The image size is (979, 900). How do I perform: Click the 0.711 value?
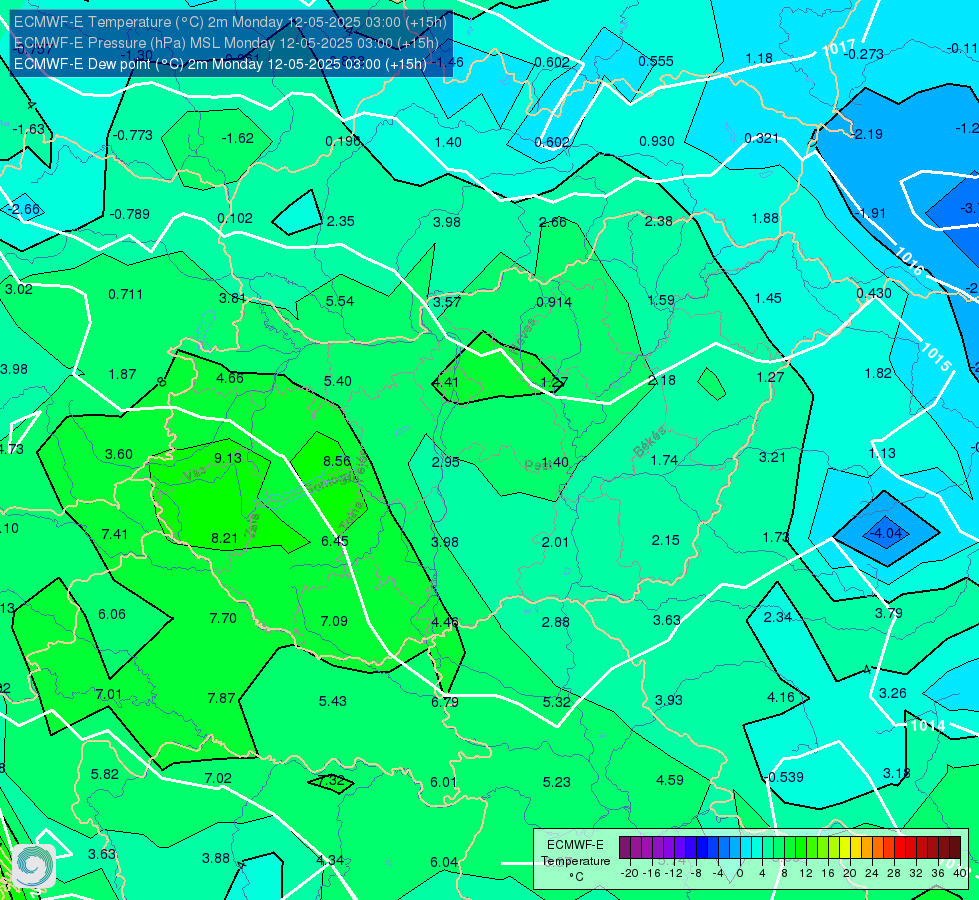click(x=125, y=294)
